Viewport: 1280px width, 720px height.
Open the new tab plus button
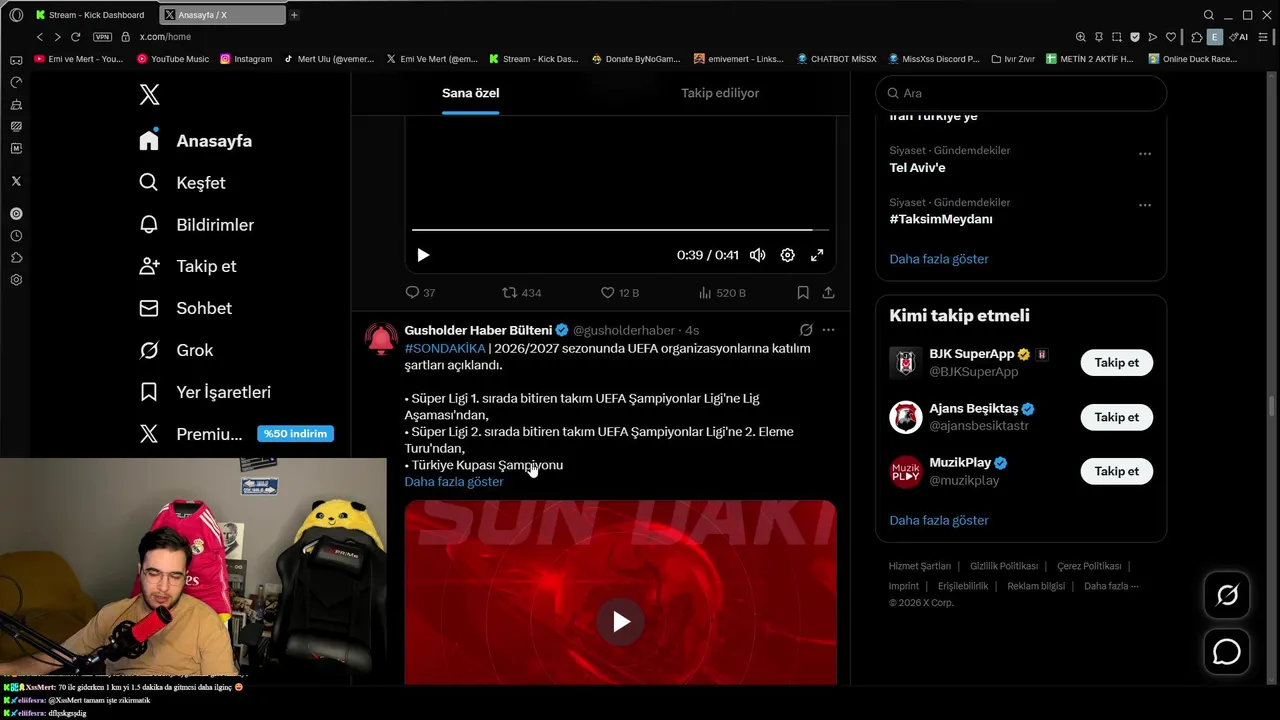[294, 15]
